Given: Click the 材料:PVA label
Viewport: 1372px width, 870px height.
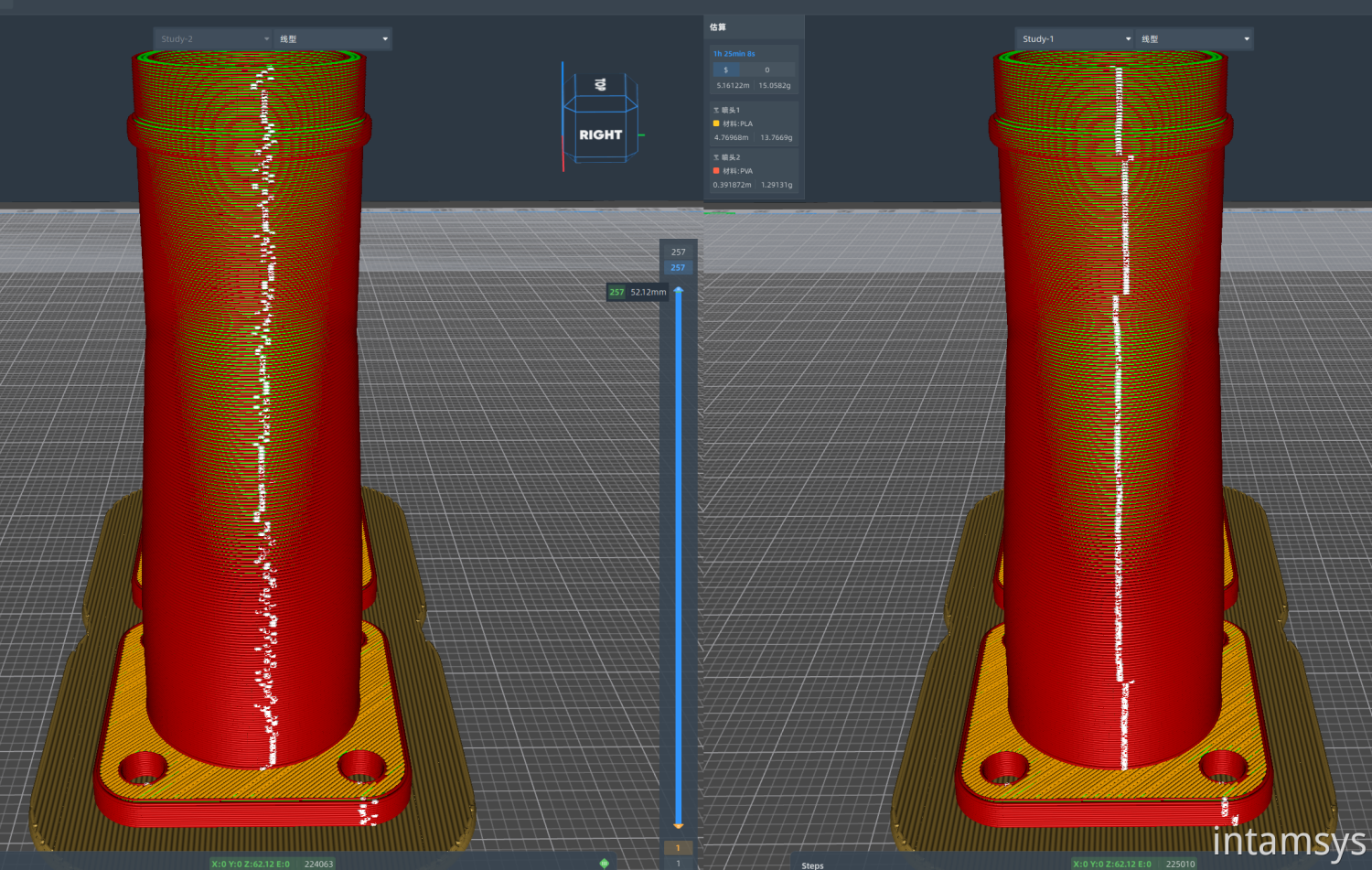Looking at the screenshot, I should [x=738, y=171].
